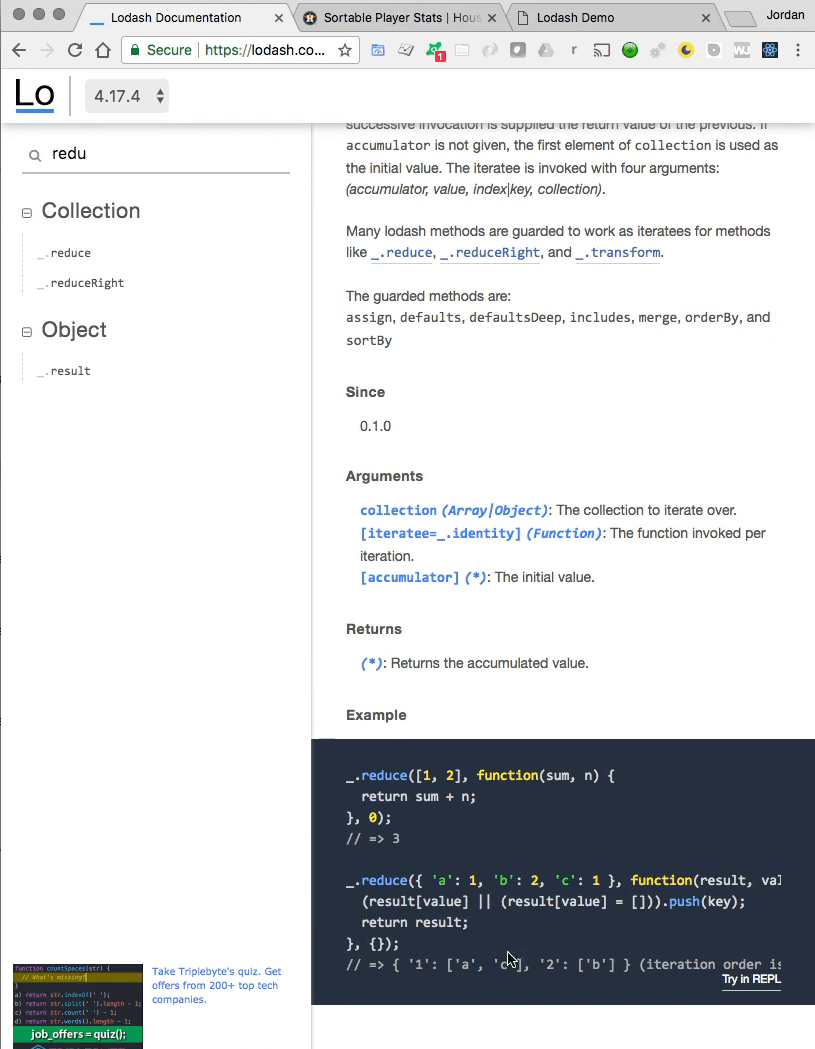
Task: Open the WJ extension icon
Action: pos(741,50)
